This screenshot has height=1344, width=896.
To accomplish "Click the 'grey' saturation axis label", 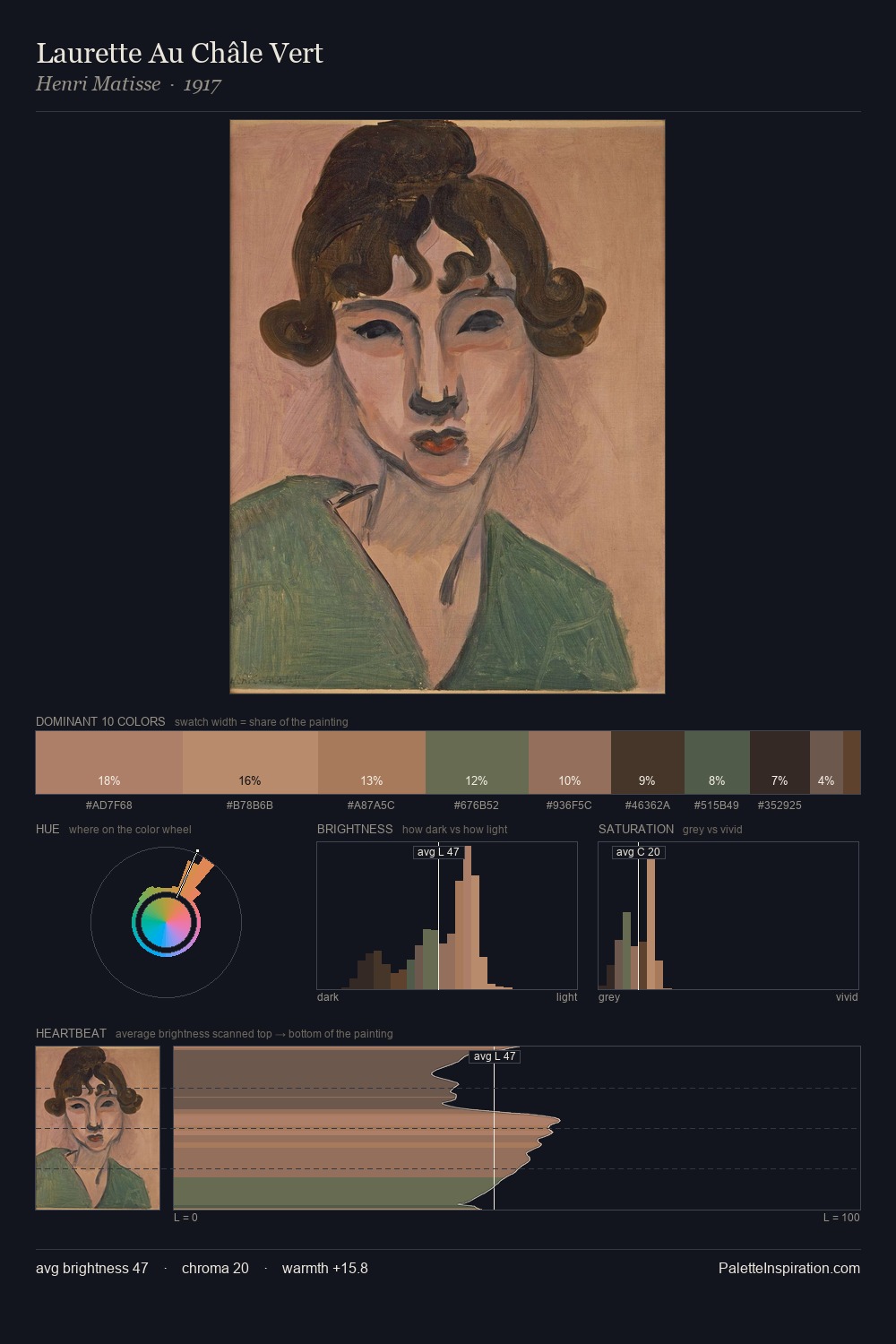I will click(x=609, y=997).
